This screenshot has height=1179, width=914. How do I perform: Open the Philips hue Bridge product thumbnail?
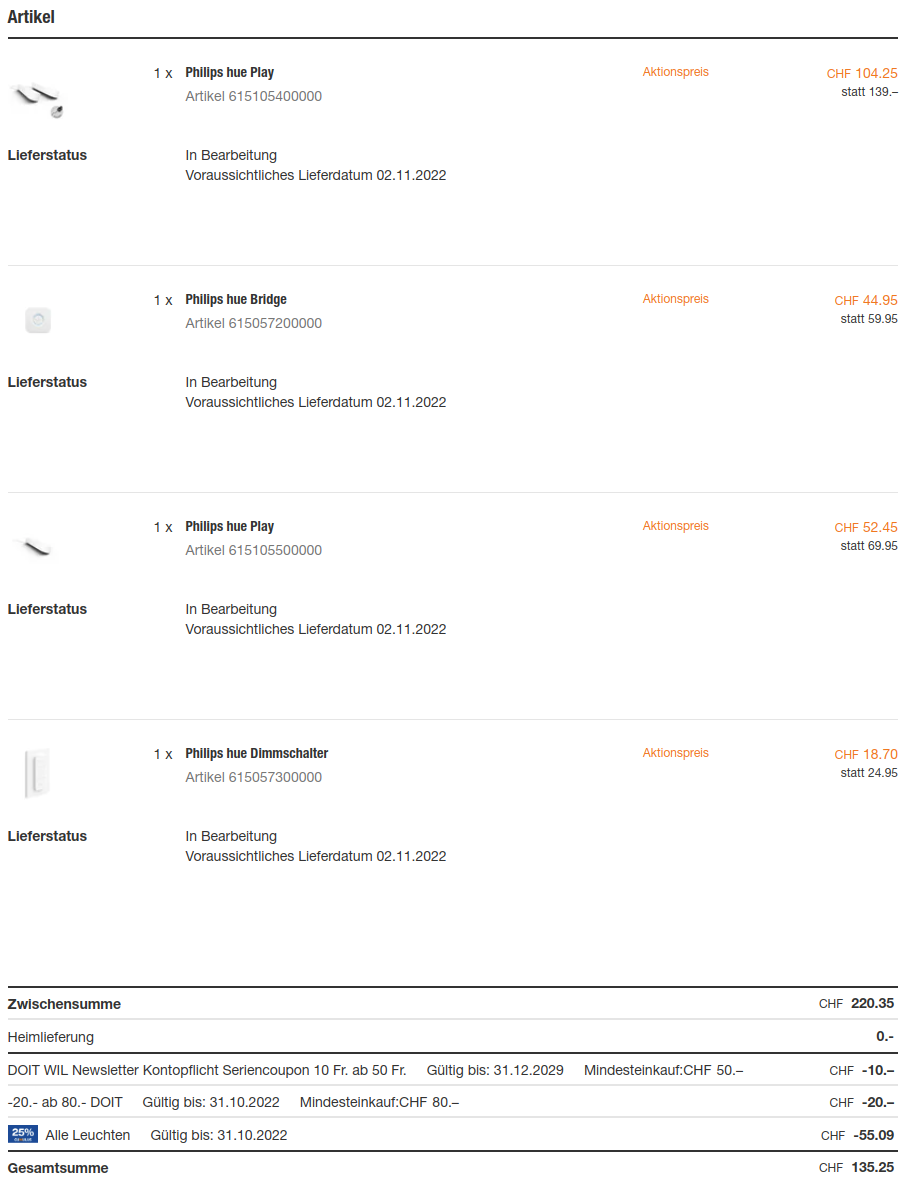click(x=37, y=320)
